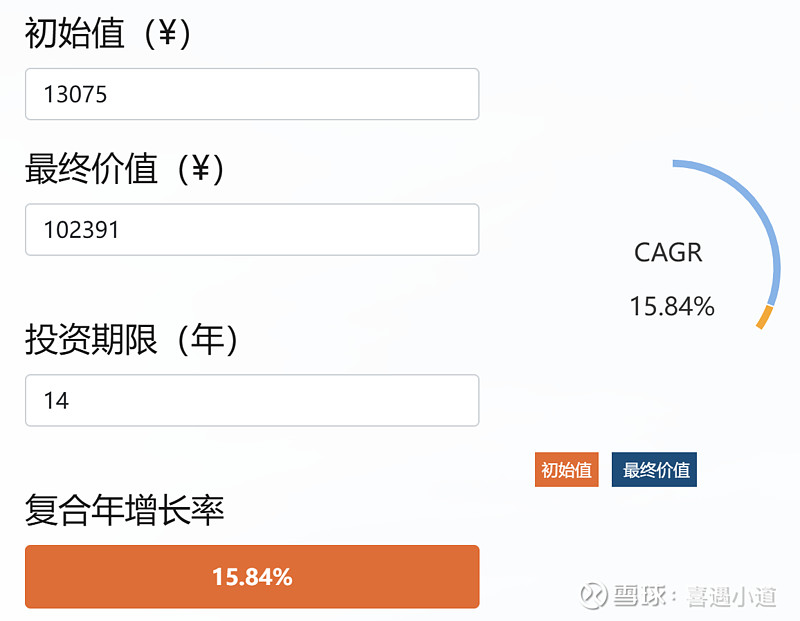The height and width of the screenshot is (621, 800).
Task: Click the 最终价值 heading label
Action: 91,170
